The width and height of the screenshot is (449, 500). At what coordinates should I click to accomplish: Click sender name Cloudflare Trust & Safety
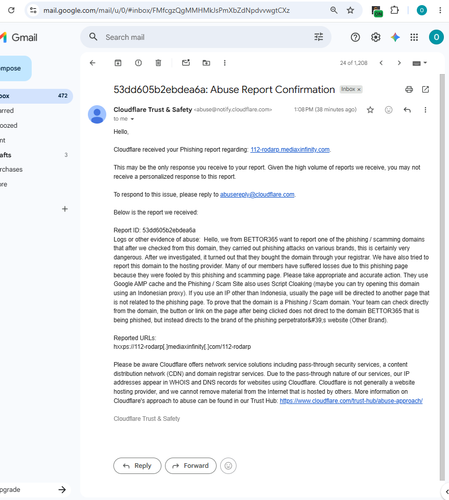[153, 109]
